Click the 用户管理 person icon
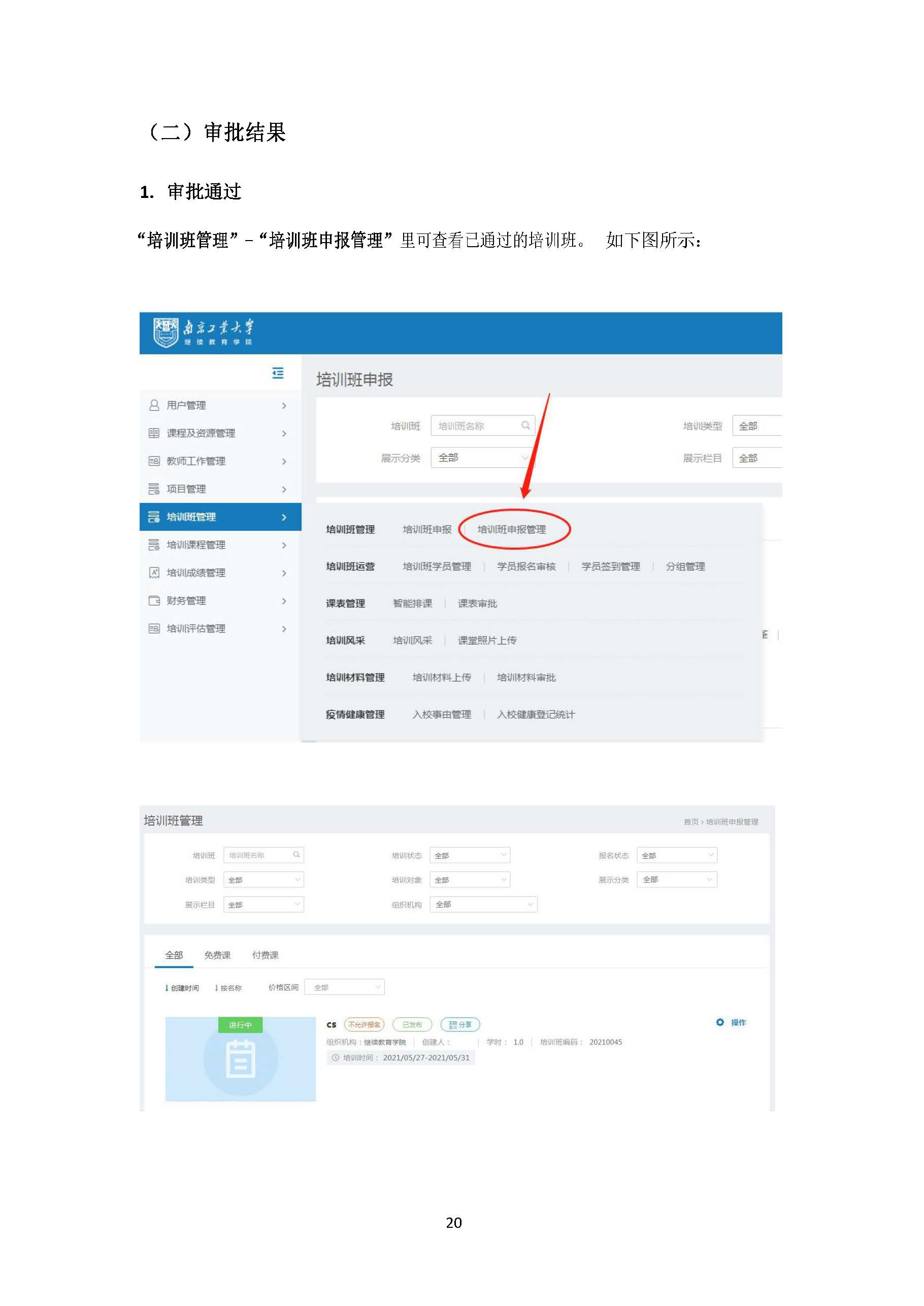This screenshot has width=924, height=1306. 154,405
